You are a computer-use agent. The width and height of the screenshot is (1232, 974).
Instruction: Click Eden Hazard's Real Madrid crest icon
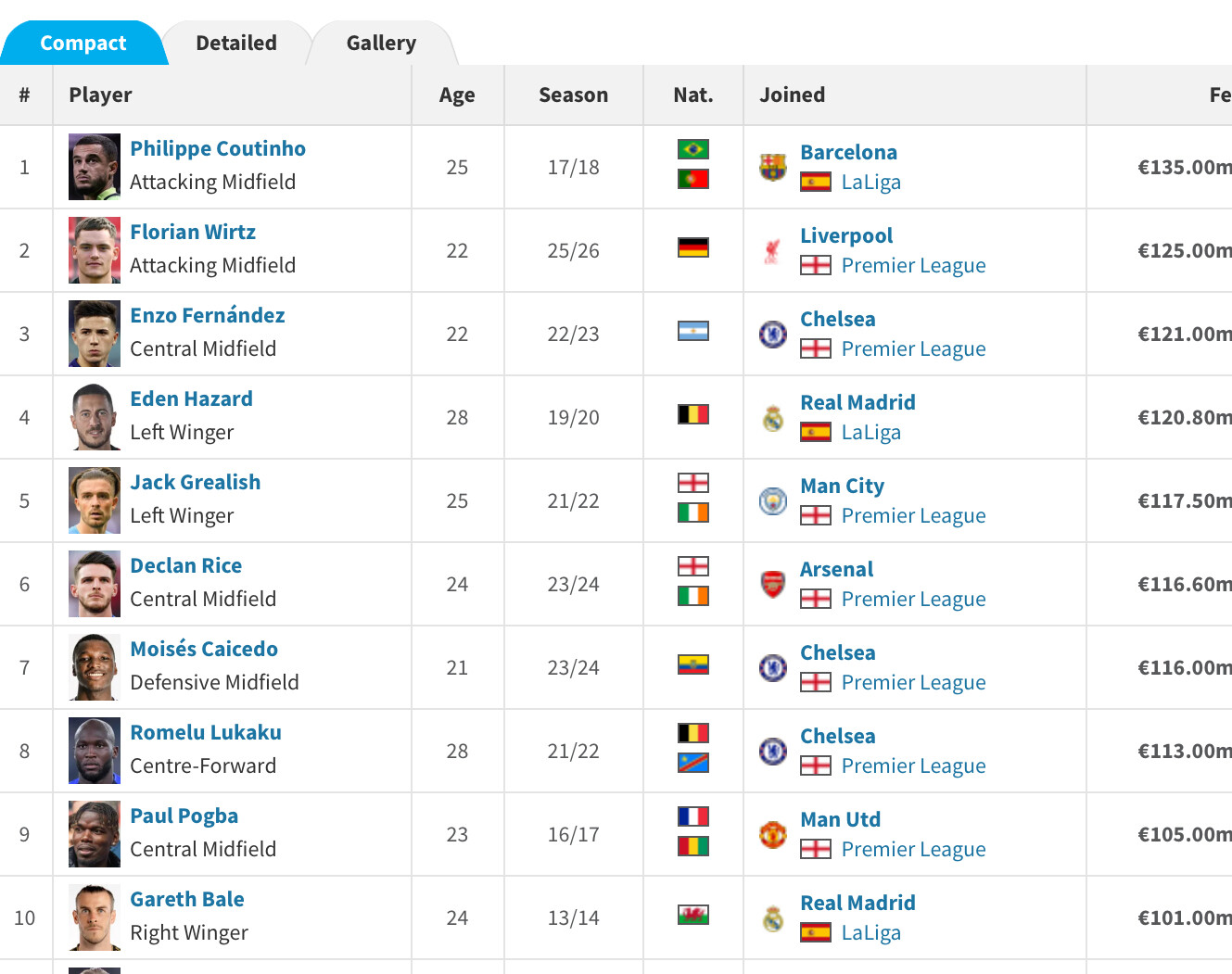772,418
